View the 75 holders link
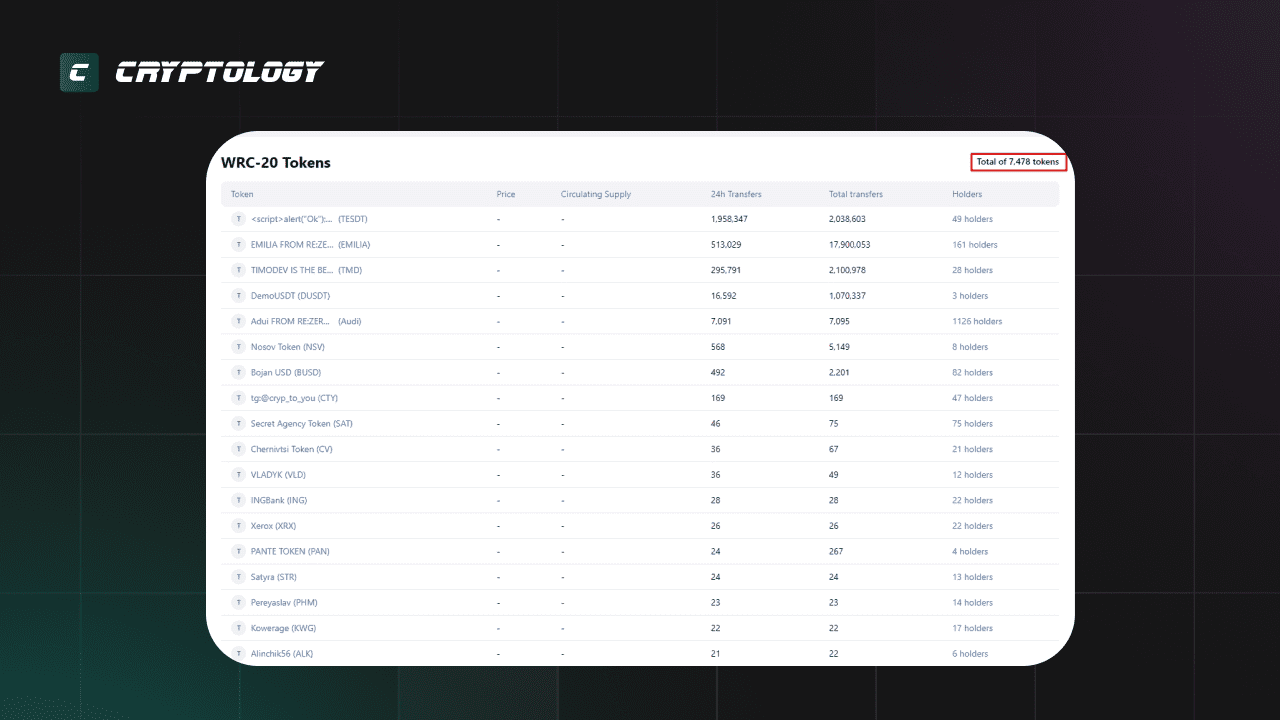This screenshot has height=720, width=1280. point(973,424)
